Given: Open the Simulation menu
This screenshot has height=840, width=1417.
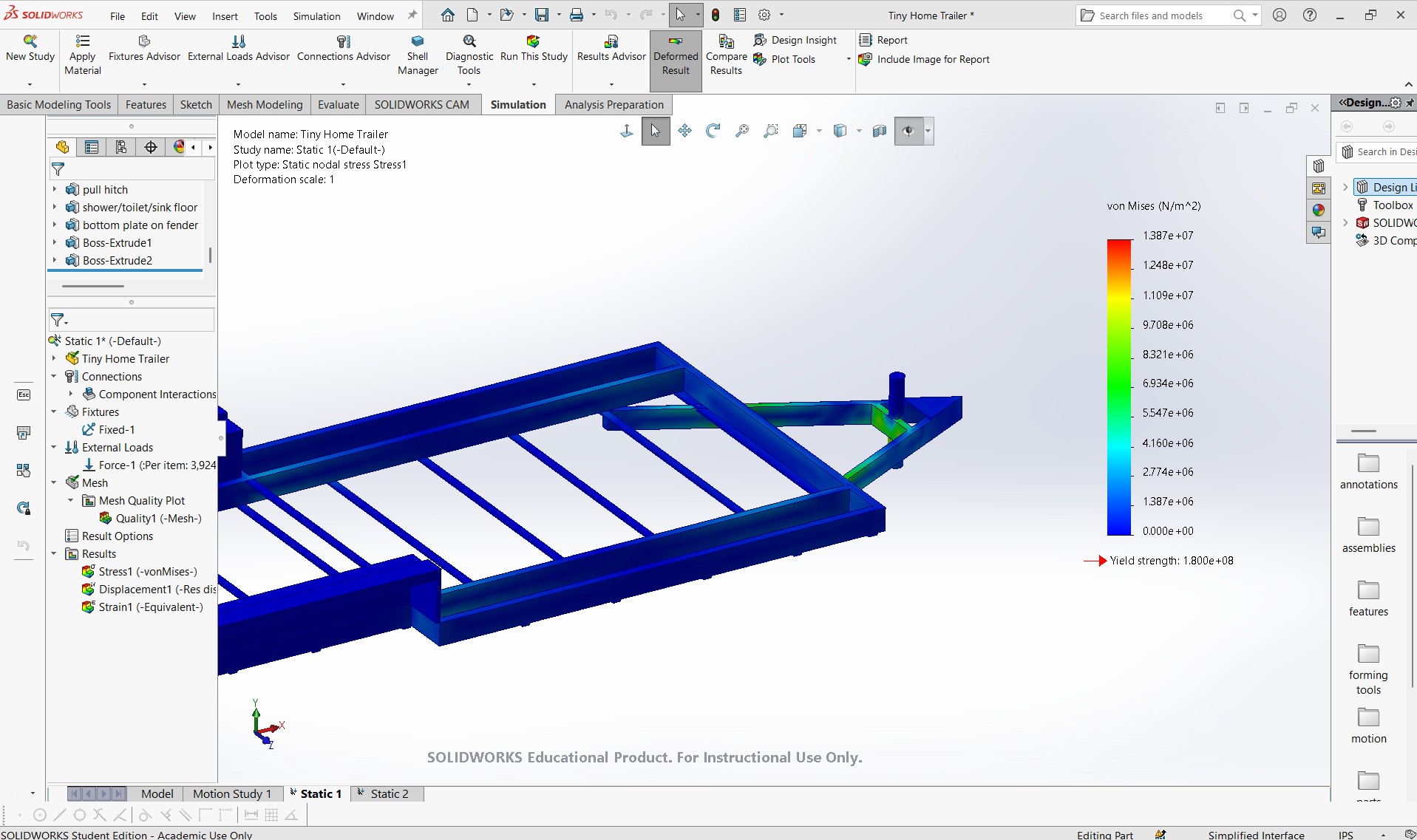Looking at the screenshot, I should (x=316, y=16).
